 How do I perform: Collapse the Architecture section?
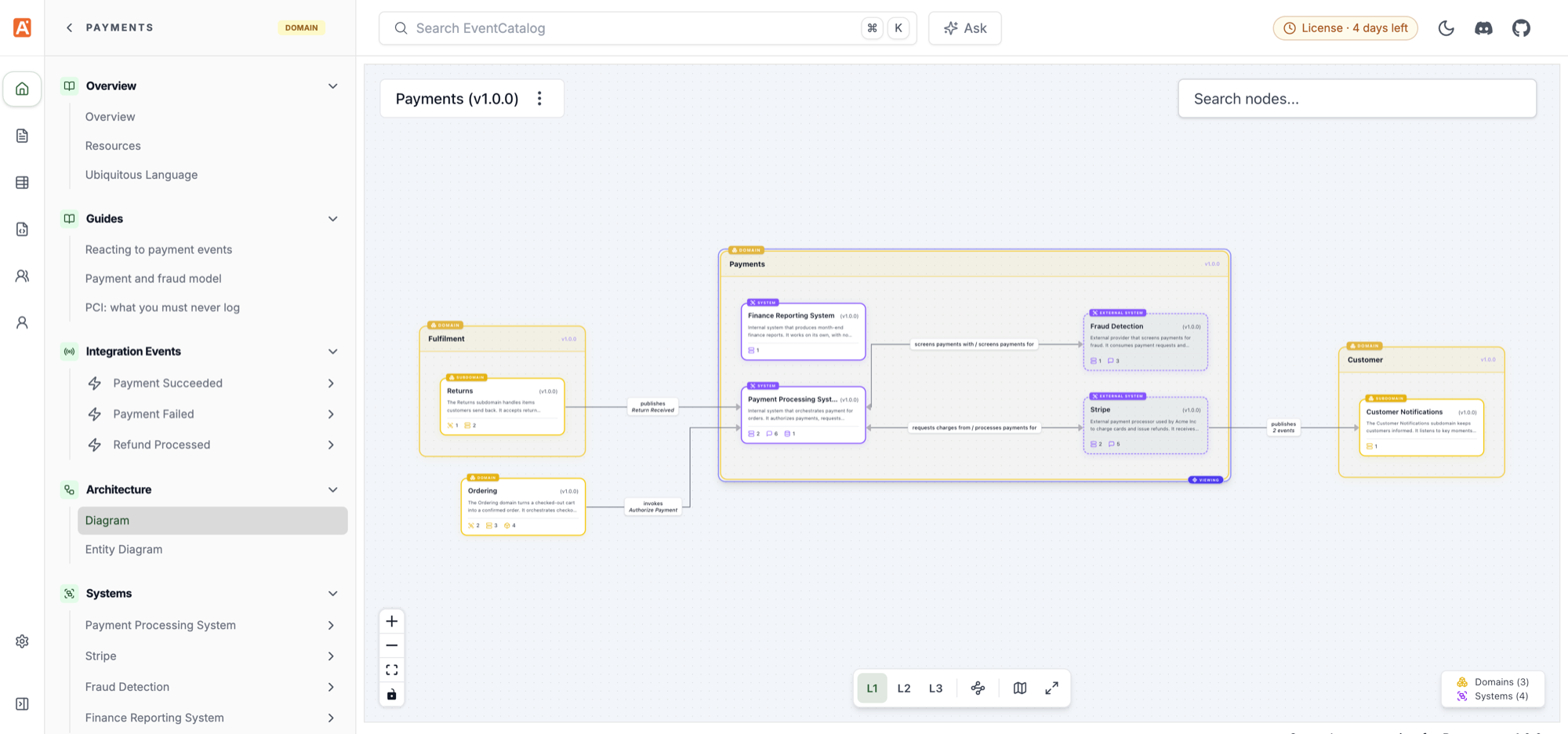tap(332, 489)
